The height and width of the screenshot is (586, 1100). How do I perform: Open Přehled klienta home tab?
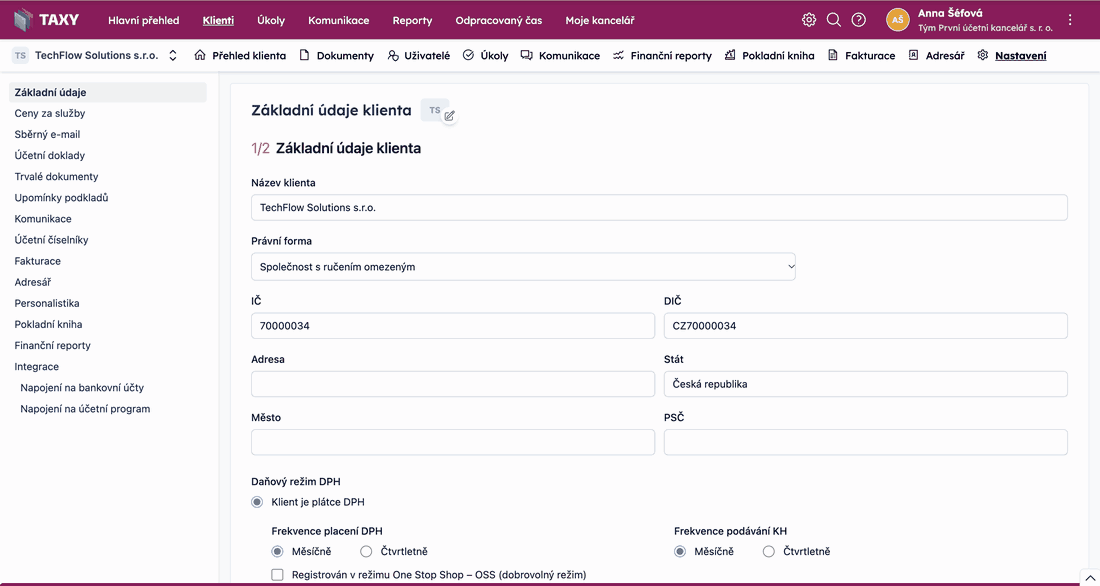(x=240, y=55)
